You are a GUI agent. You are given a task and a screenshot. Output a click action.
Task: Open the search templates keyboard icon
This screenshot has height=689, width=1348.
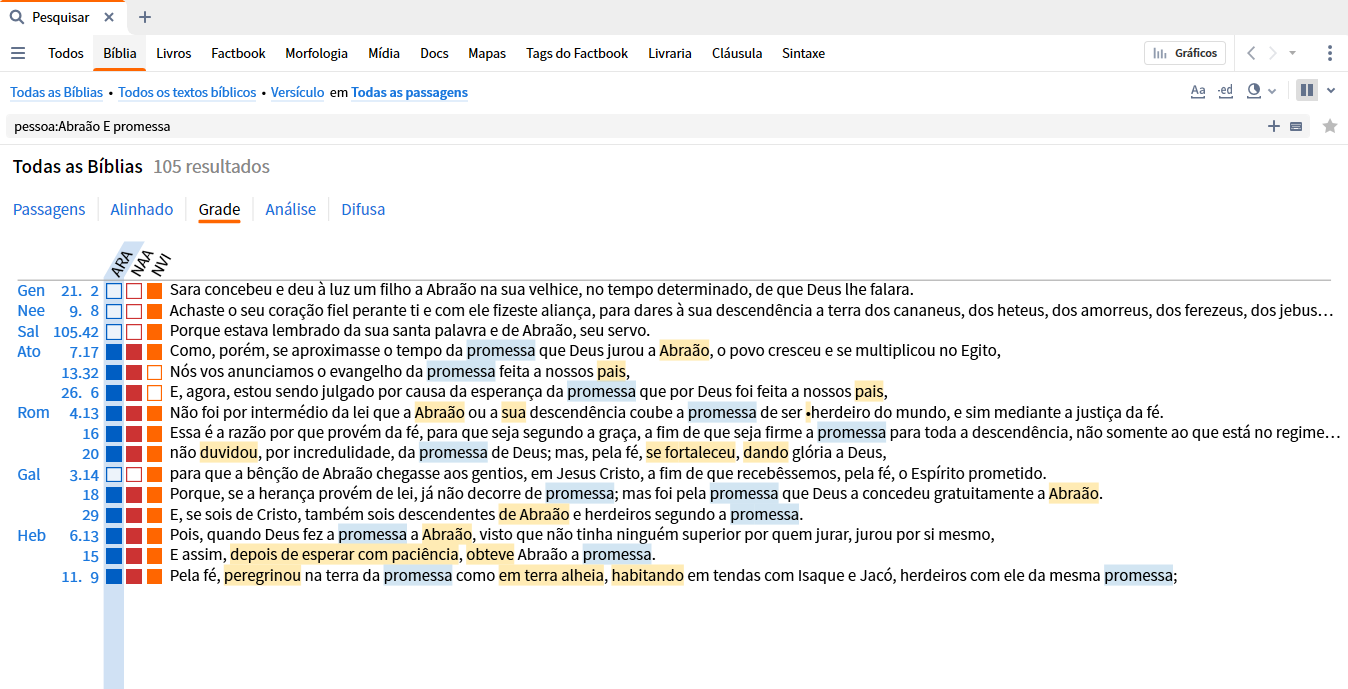(1296, 126)
